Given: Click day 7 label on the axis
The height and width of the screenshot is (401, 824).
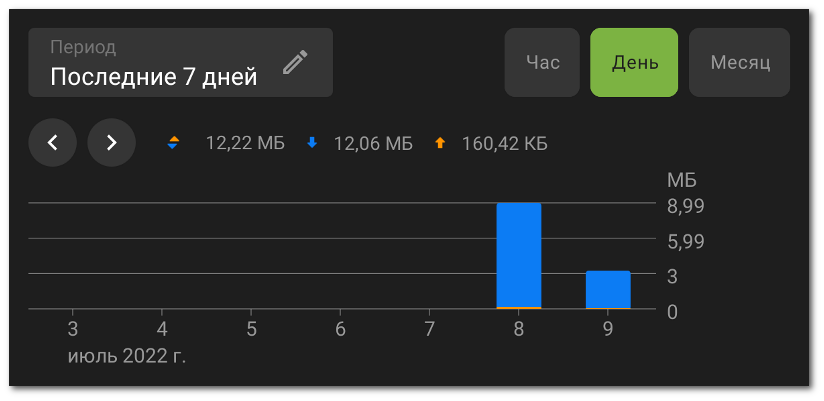Looking at the screenshot, I should [x=429, y=330].
